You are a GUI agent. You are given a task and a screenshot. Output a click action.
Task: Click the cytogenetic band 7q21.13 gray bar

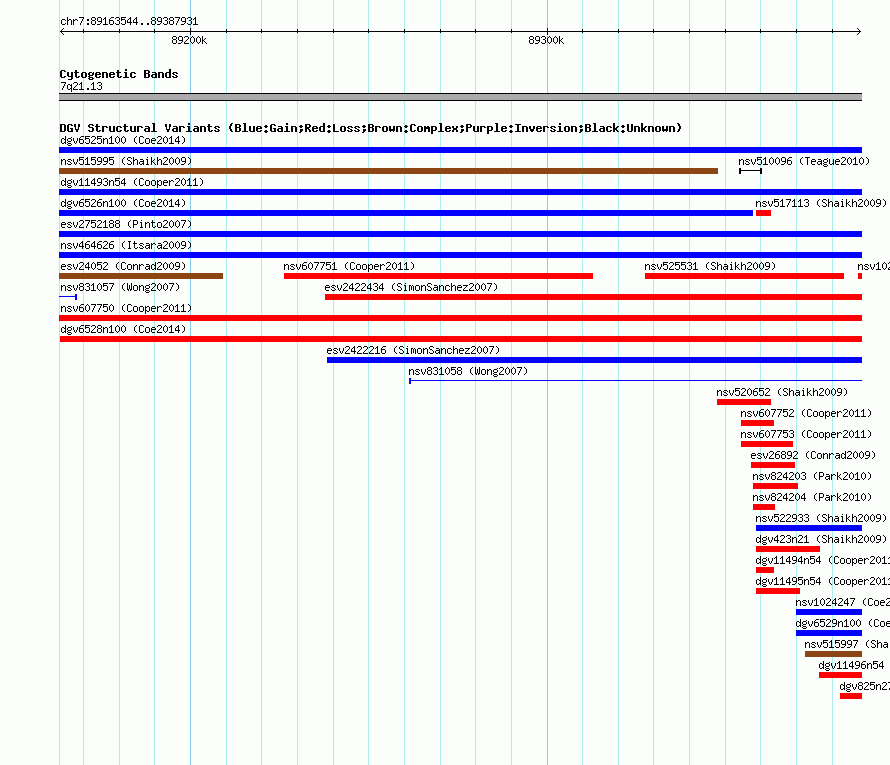(460, 97)
